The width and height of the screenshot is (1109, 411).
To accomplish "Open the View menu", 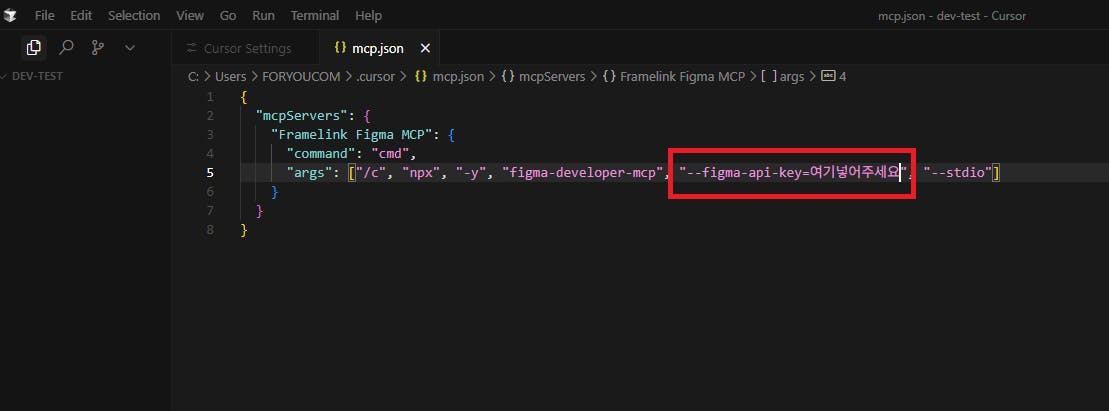I will coord(190,15).
